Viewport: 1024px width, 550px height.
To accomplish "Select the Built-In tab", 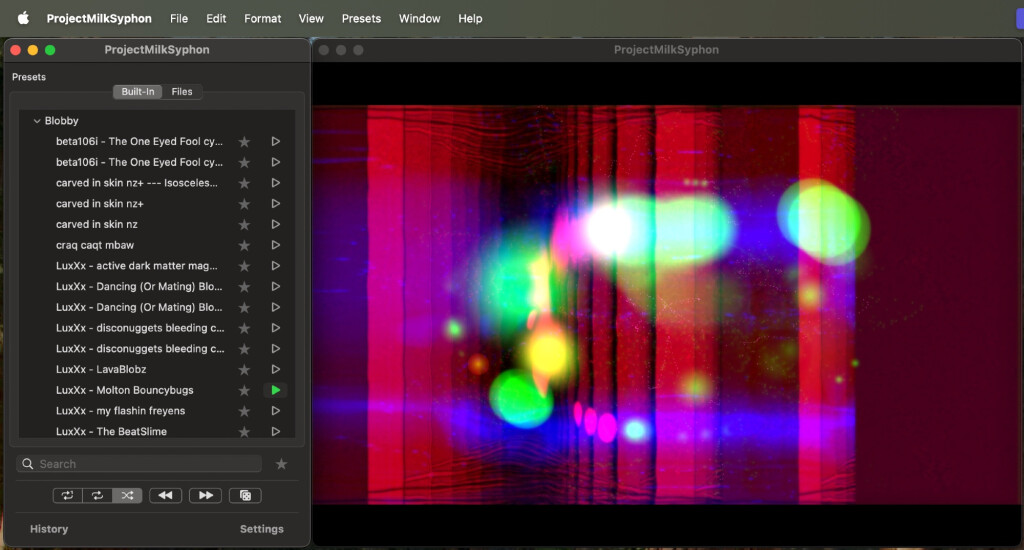I will click(138, 92).
